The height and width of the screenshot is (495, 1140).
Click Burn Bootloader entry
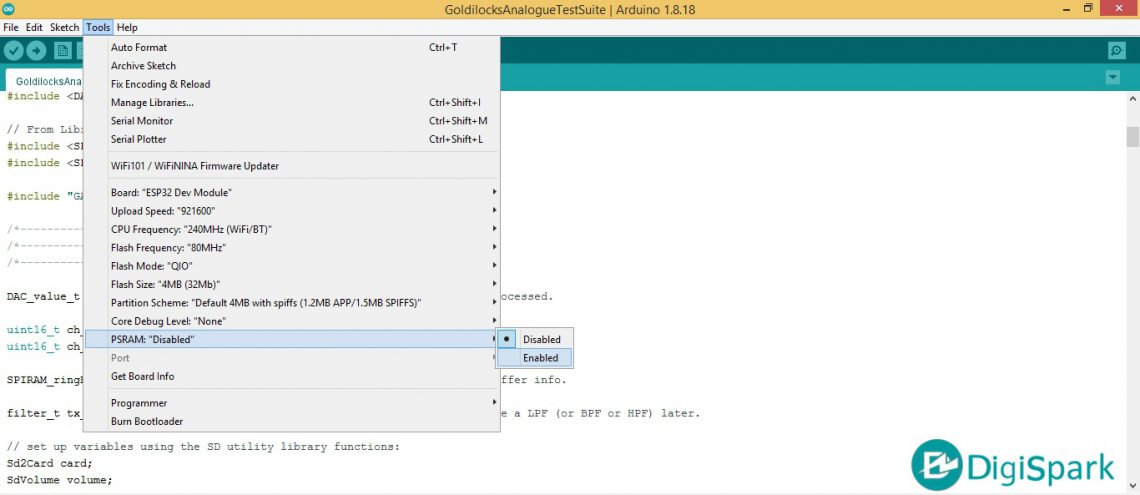point(146,421)
